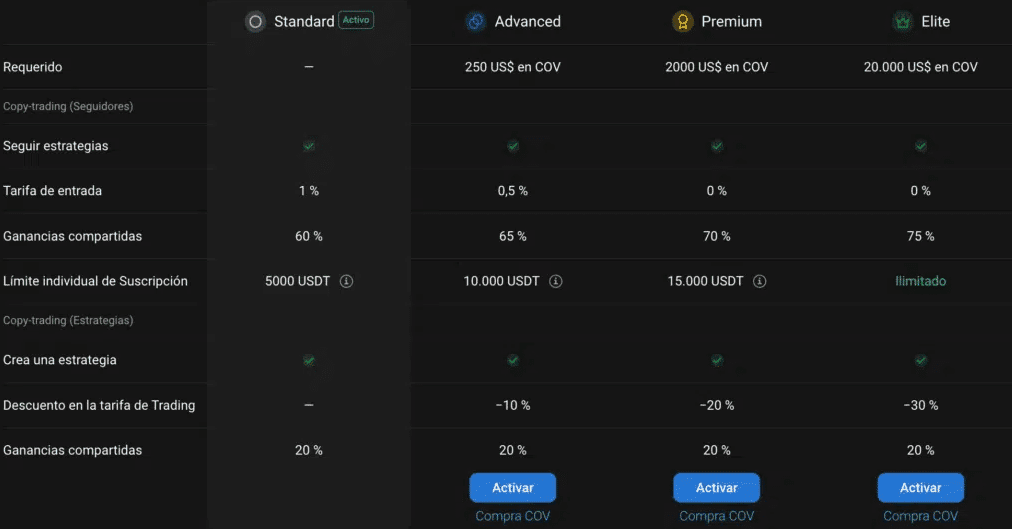Click Seguir estrategias checkmark under Standard

[309, 146]
